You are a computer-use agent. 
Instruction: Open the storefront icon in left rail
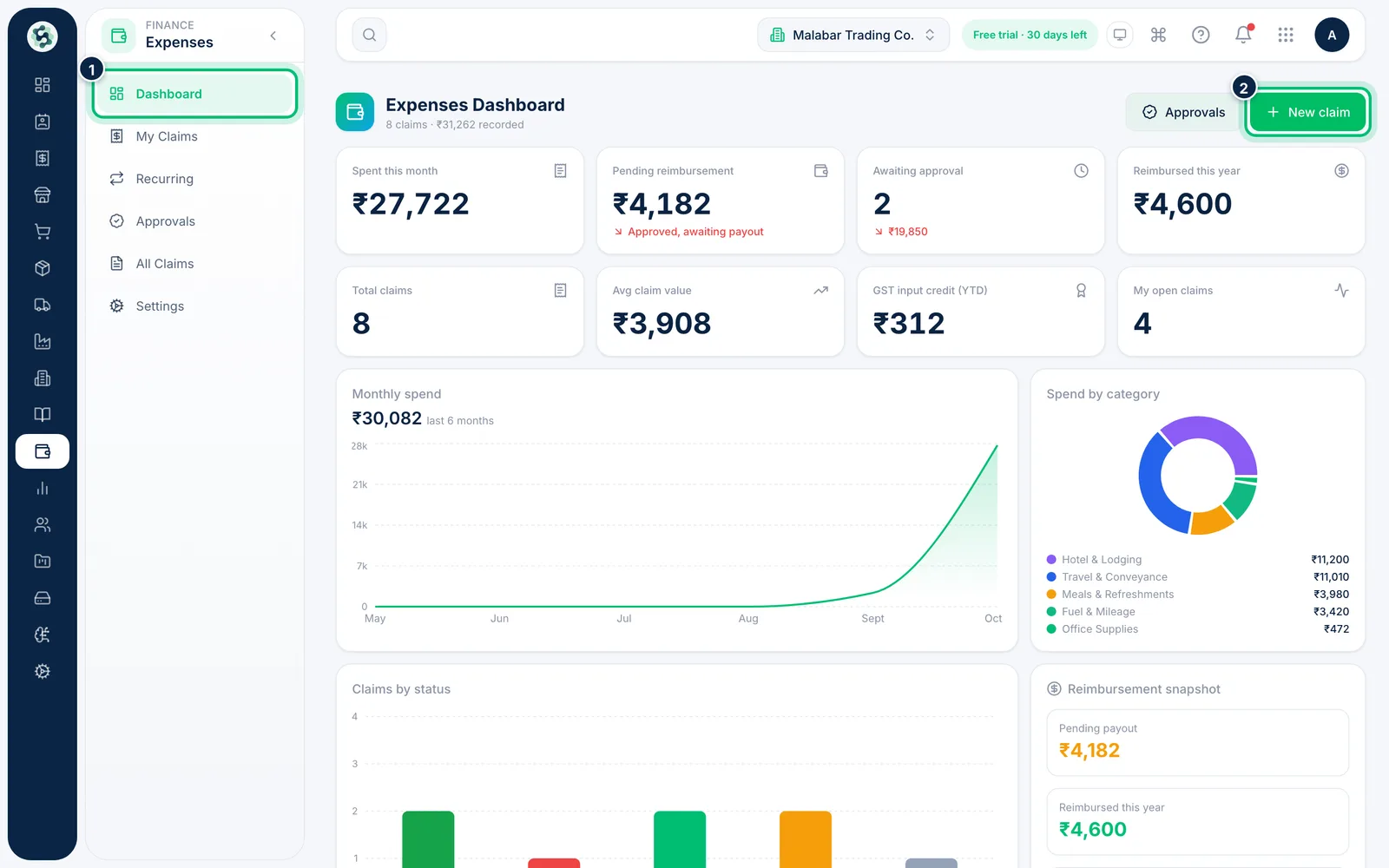coord(42,195)
